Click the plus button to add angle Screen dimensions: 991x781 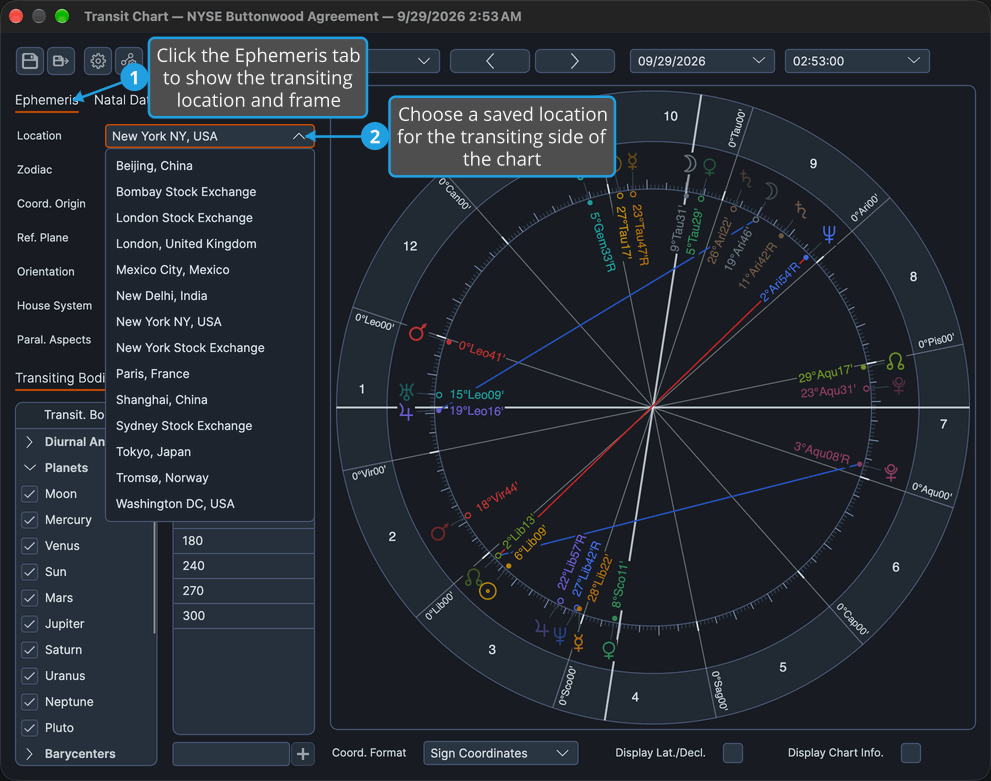click(303, 754)
